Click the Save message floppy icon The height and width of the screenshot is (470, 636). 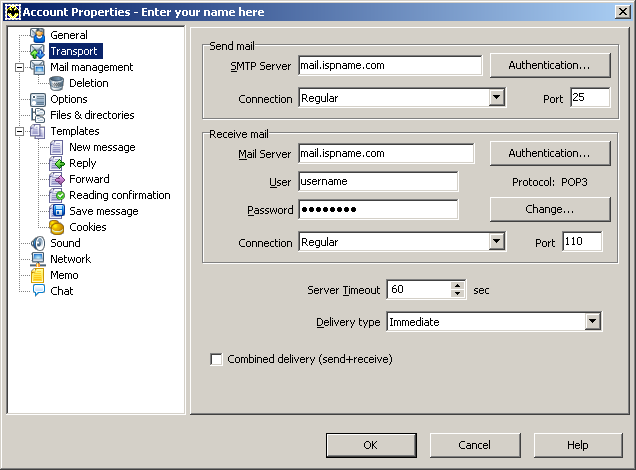tap(58, 211)
